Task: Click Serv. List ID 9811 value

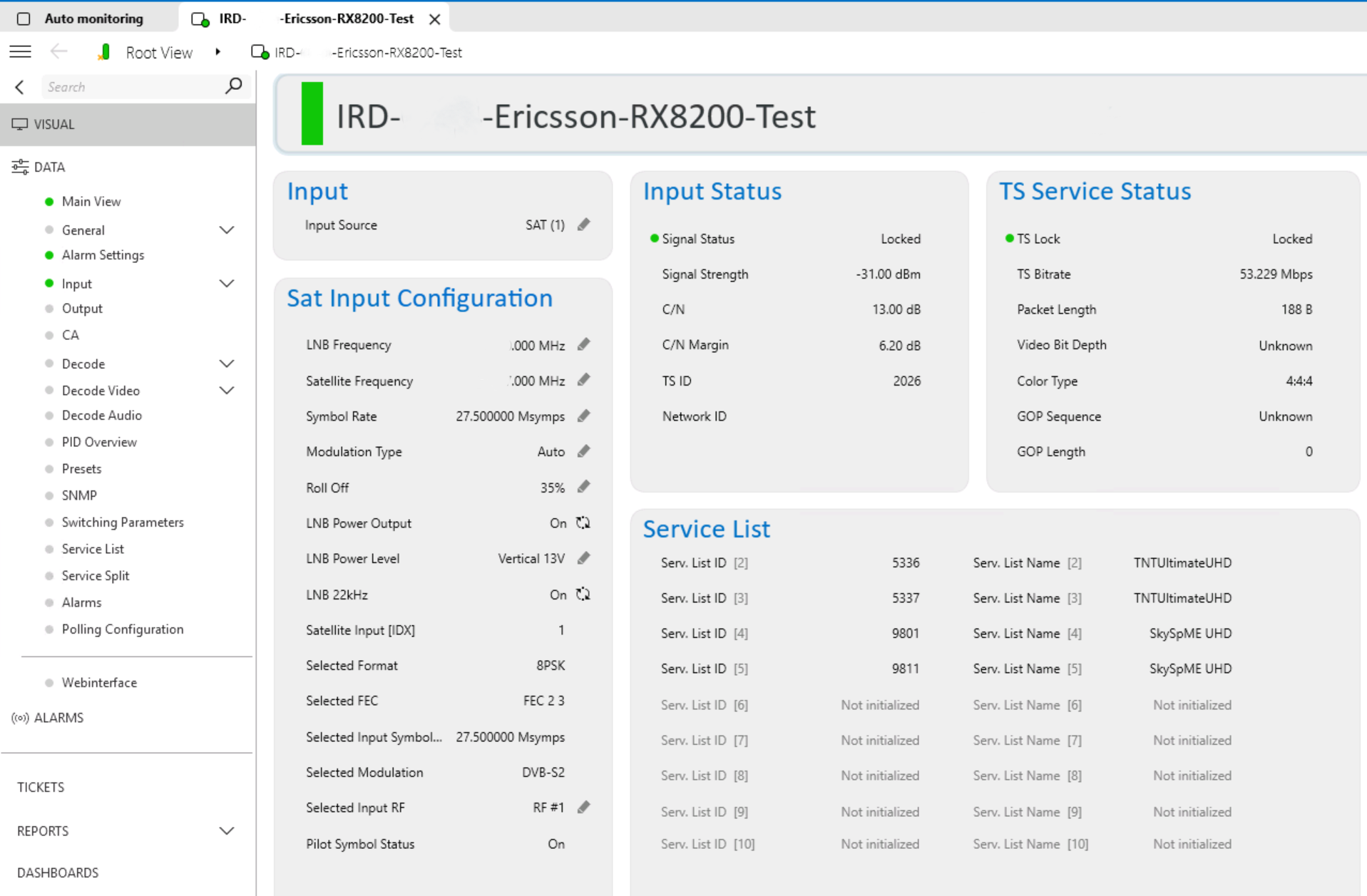Action: (906, 669)
